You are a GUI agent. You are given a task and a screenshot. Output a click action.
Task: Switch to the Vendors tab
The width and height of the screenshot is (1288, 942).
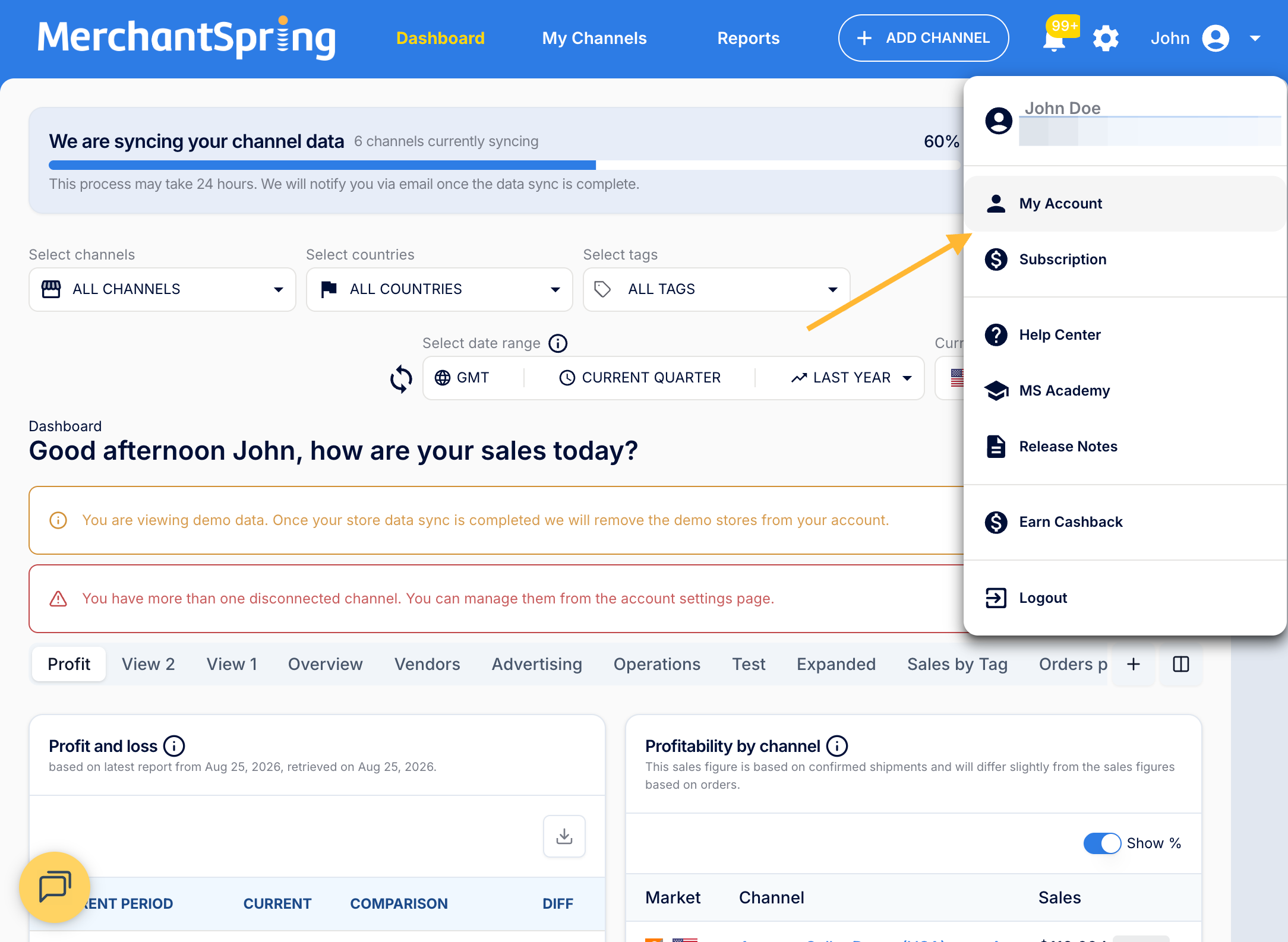click(x=427, y=664)
